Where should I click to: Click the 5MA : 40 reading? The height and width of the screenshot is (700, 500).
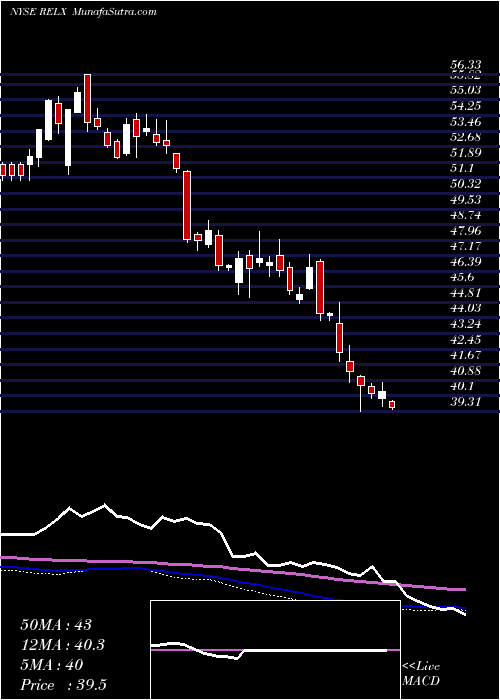52,665
